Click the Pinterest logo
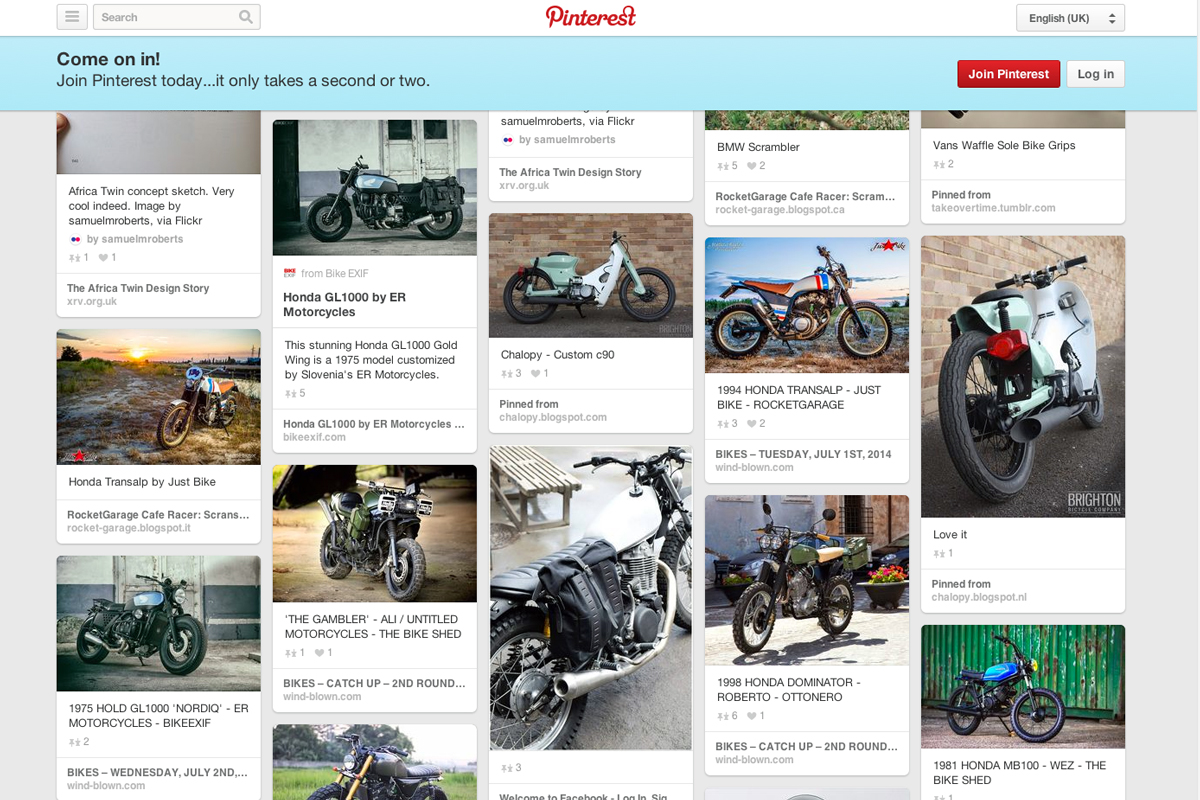 591,17
